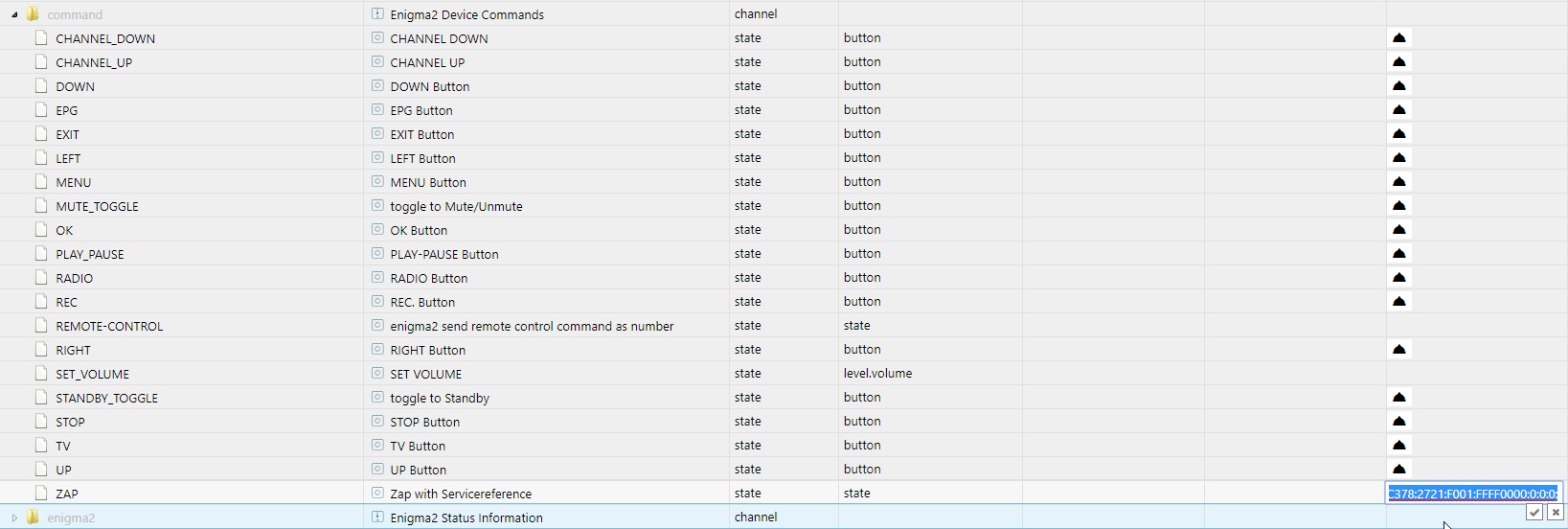This screenshot has height=529, width=1568.
Task: Trigger the EPG row's button icon
Action: [x=1398, y=109]
